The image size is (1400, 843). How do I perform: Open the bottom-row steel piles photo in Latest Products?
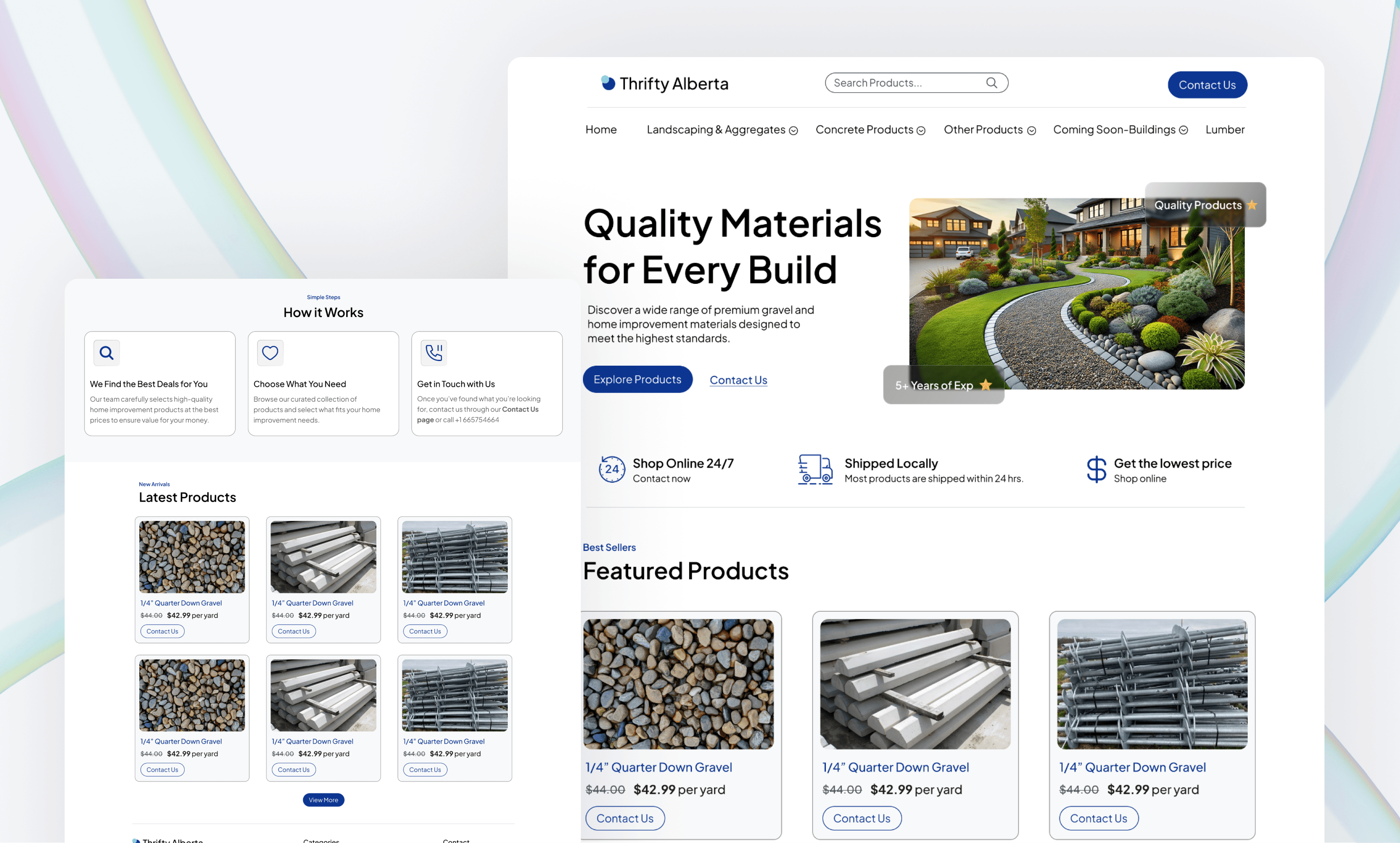[455, 695]
